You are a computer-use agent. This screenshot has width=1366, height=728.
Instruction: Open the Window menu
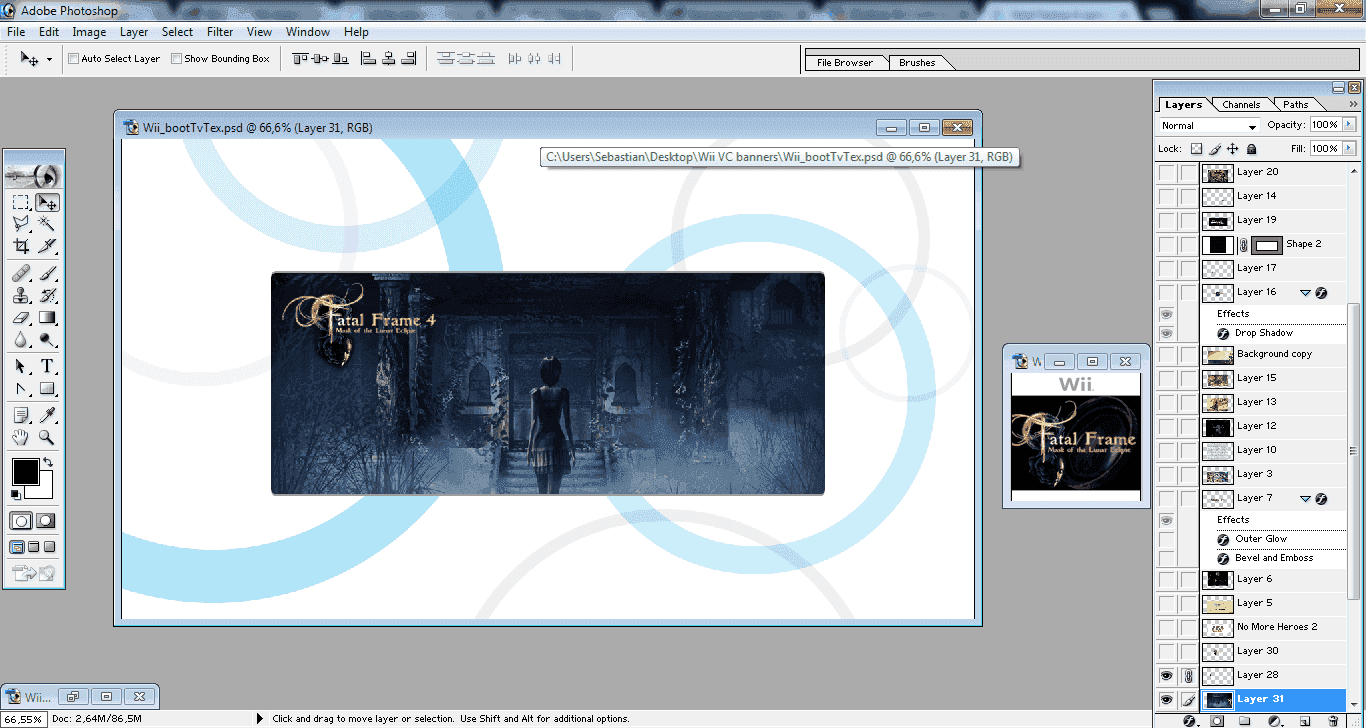308,32
